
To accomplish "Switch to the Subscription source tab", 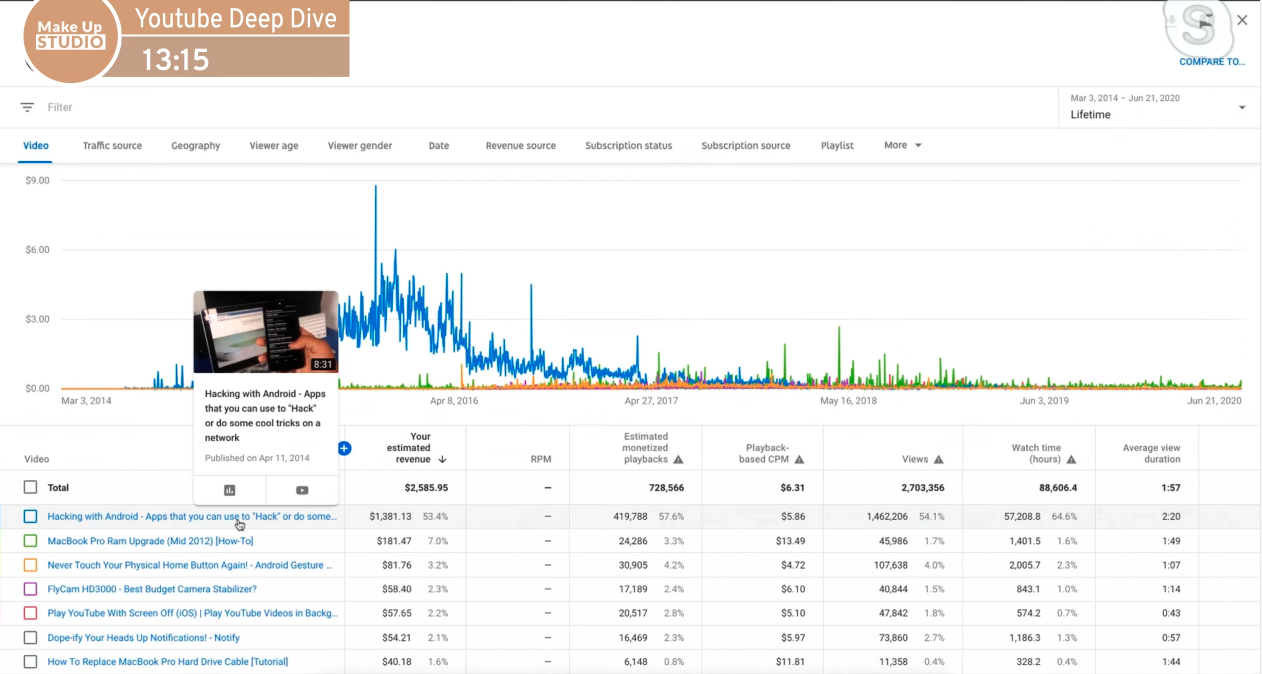I will (x=746, y=145).
